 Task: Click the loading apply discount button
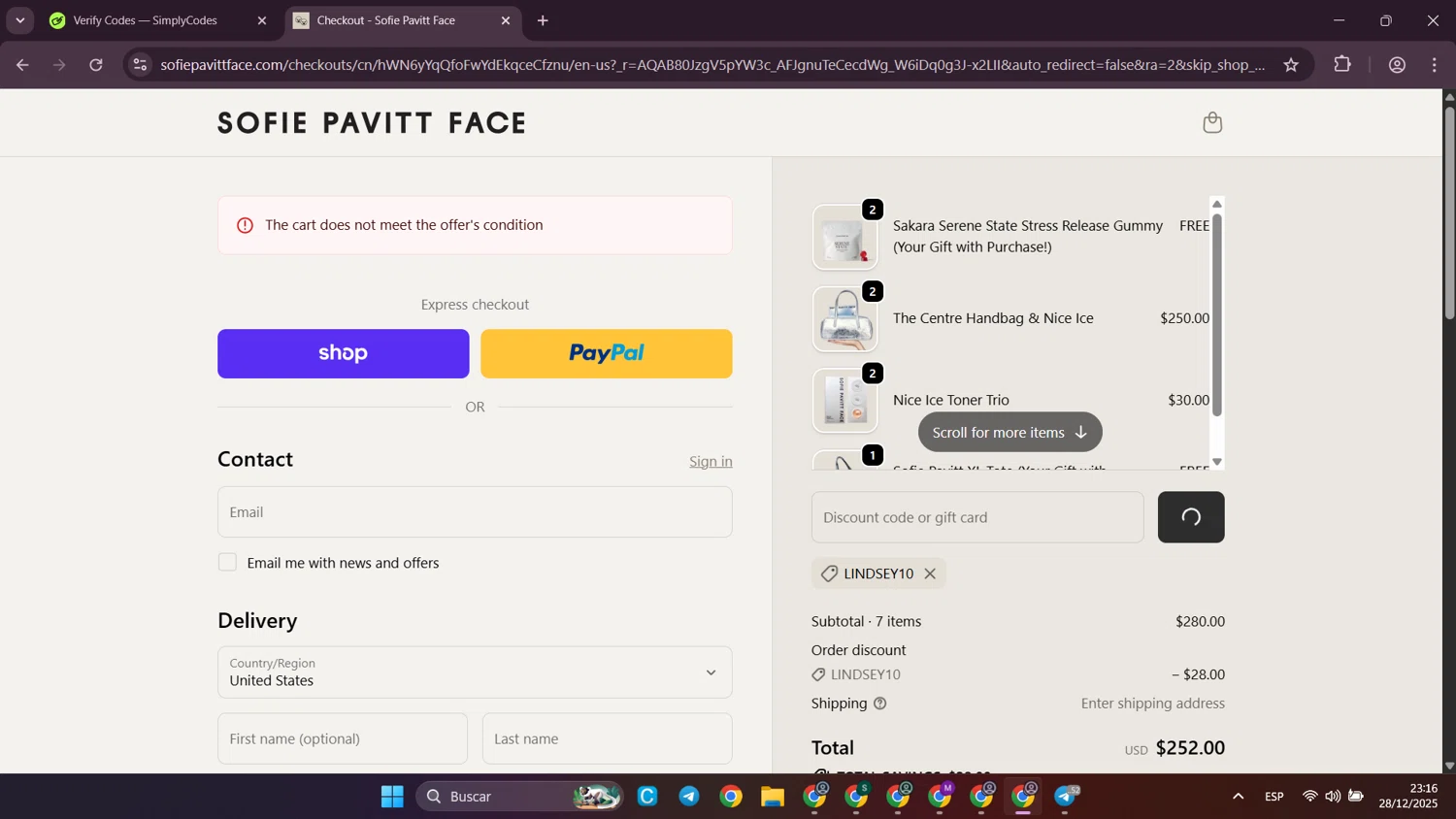pos(1191,517)
